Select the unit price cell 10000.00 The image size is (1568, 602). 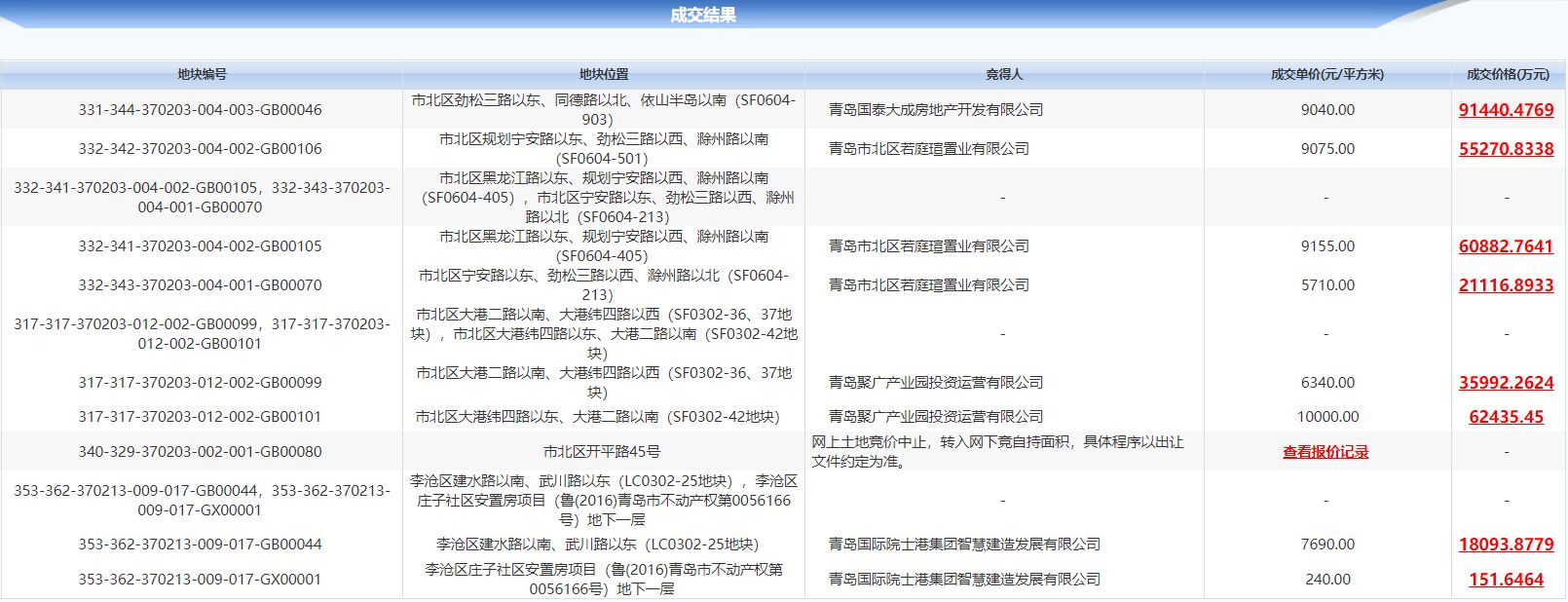click(x=1327, y=417)
